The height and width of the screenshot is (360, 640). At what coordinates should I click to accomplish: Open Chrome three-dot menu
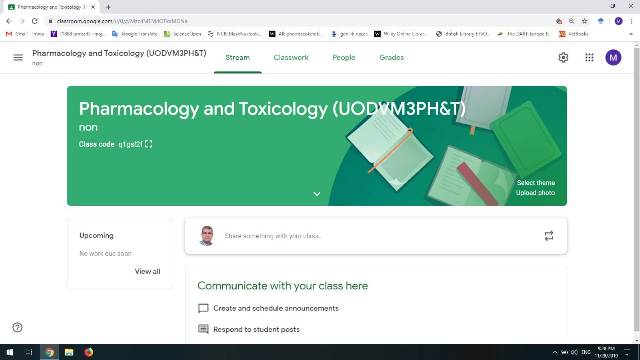pos(631,21)
